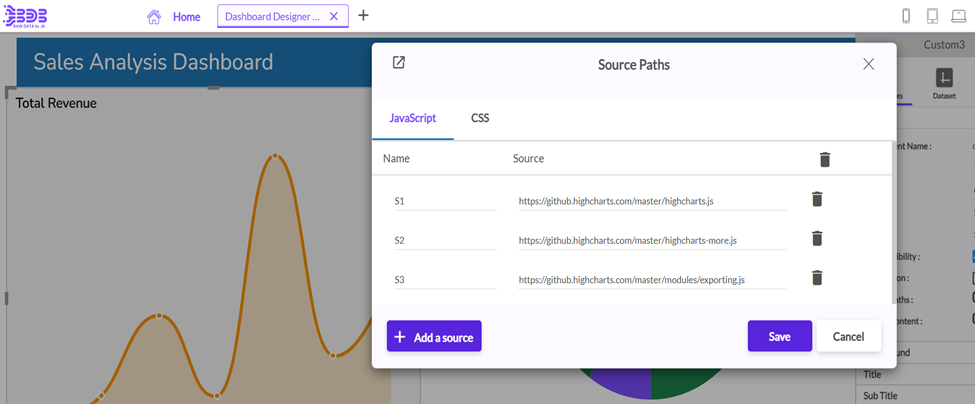Delete the S1 source row
The height and width of the screenshot is (404, 975).
tap(817, 199)
